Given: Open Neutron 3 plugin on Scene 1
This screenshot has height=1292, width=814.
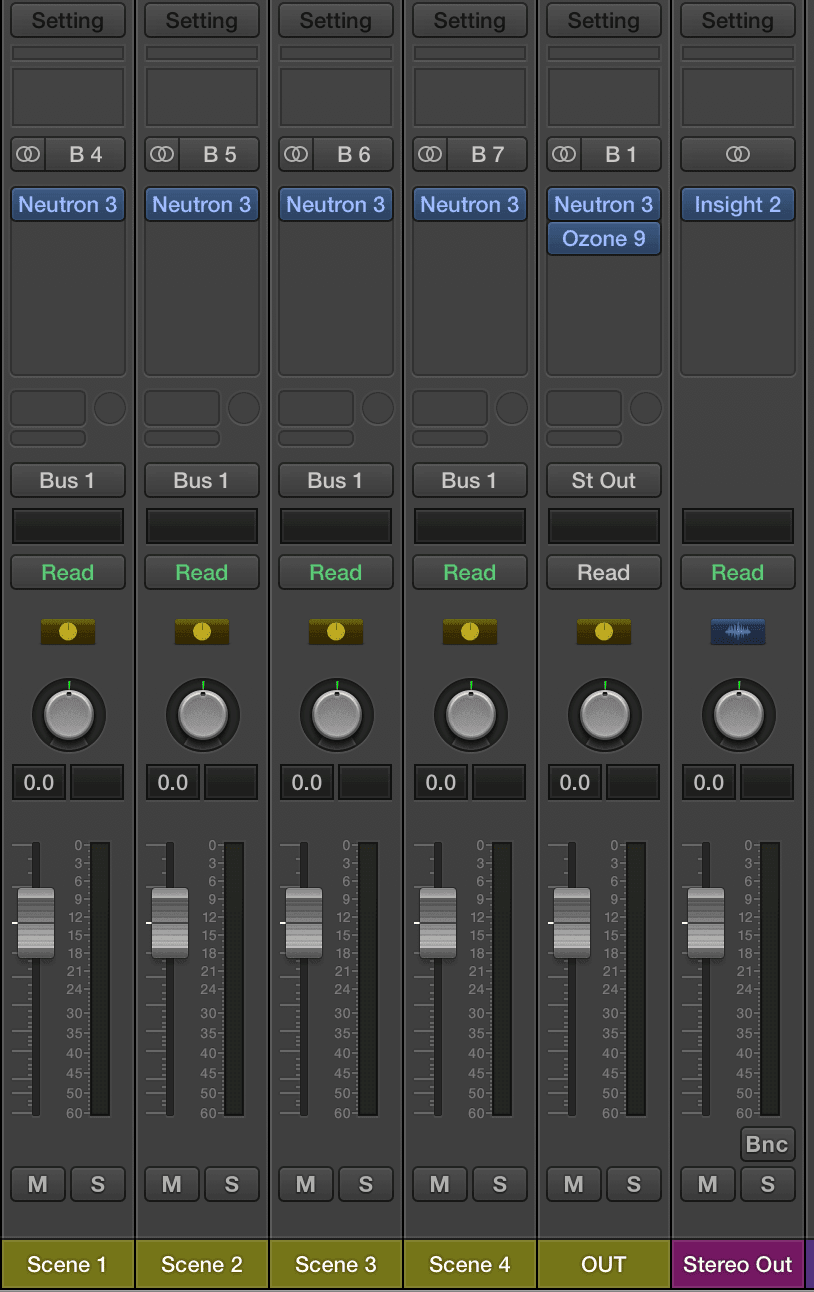Looking at the screenshot, I should (x=68, y=204).
